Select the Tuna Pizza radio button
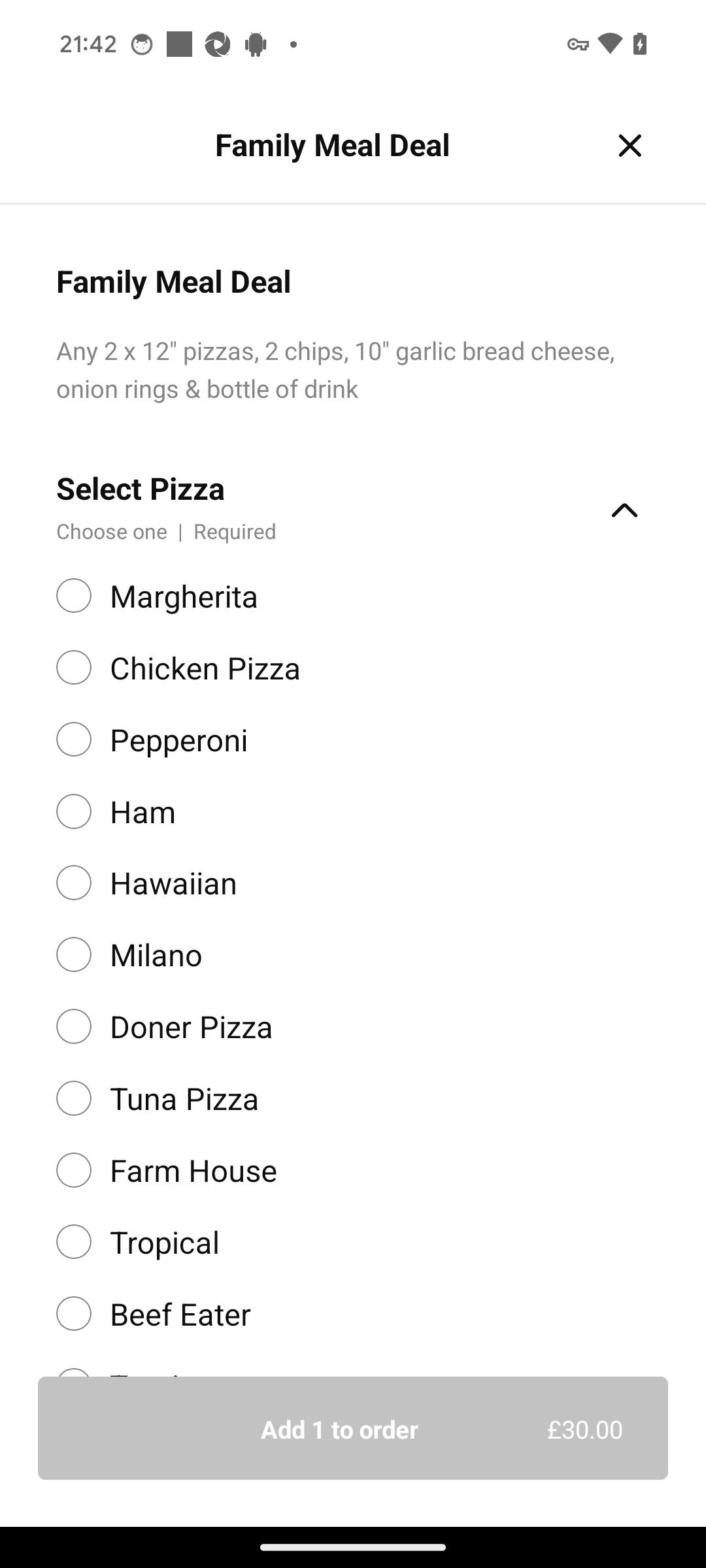The width and height of the screenshot is (706, 1568). 74,1098
